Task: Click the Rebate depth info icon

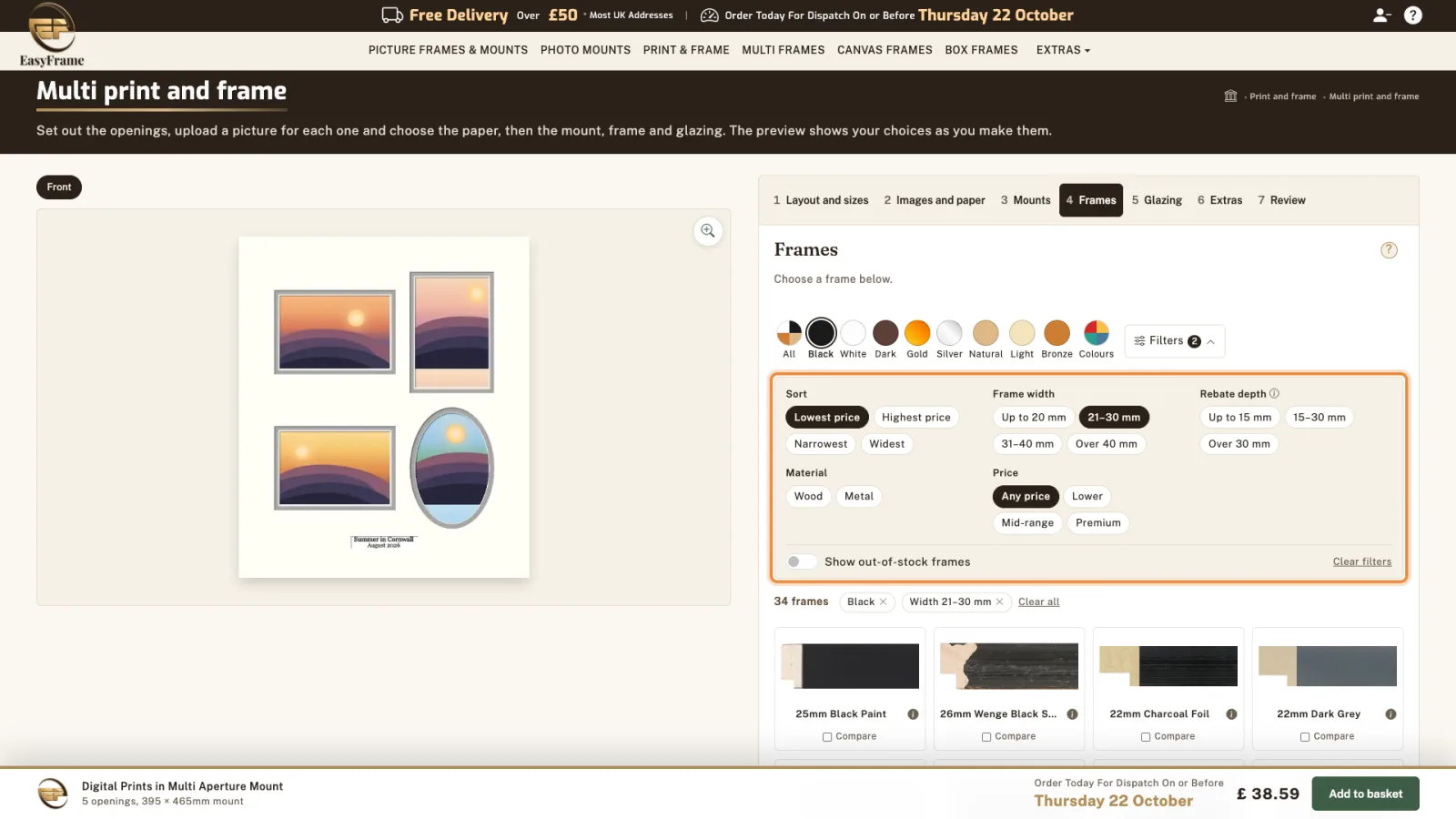Action: tap(1274, 394)
